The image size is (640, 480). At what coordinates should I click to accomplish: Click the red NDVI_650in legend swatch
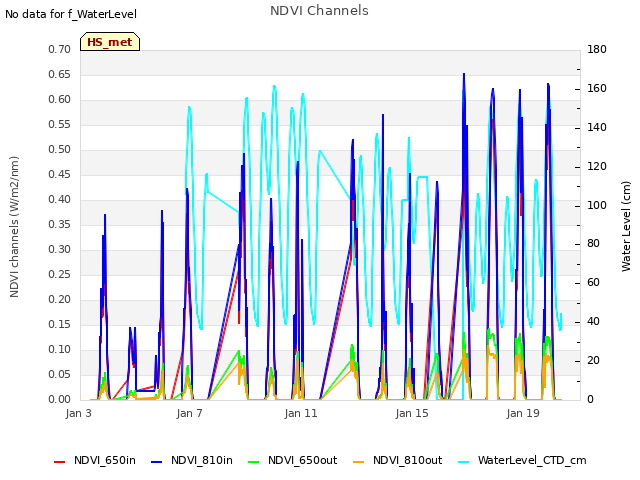(x=60, y=462)
